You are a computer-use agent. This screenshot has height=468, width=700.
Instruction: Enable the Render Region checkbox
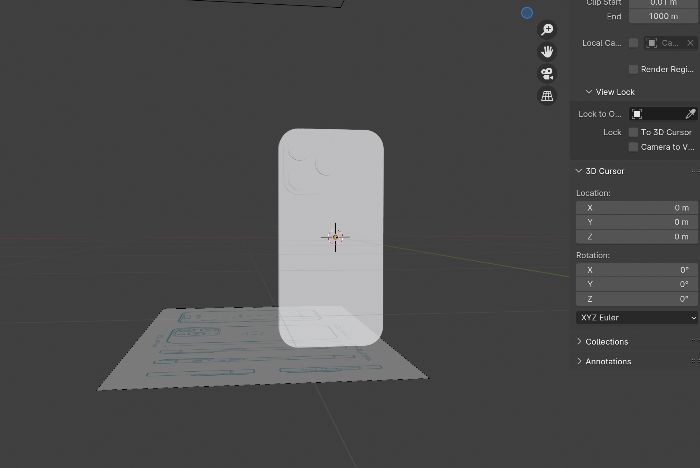(x=633, y=69)
